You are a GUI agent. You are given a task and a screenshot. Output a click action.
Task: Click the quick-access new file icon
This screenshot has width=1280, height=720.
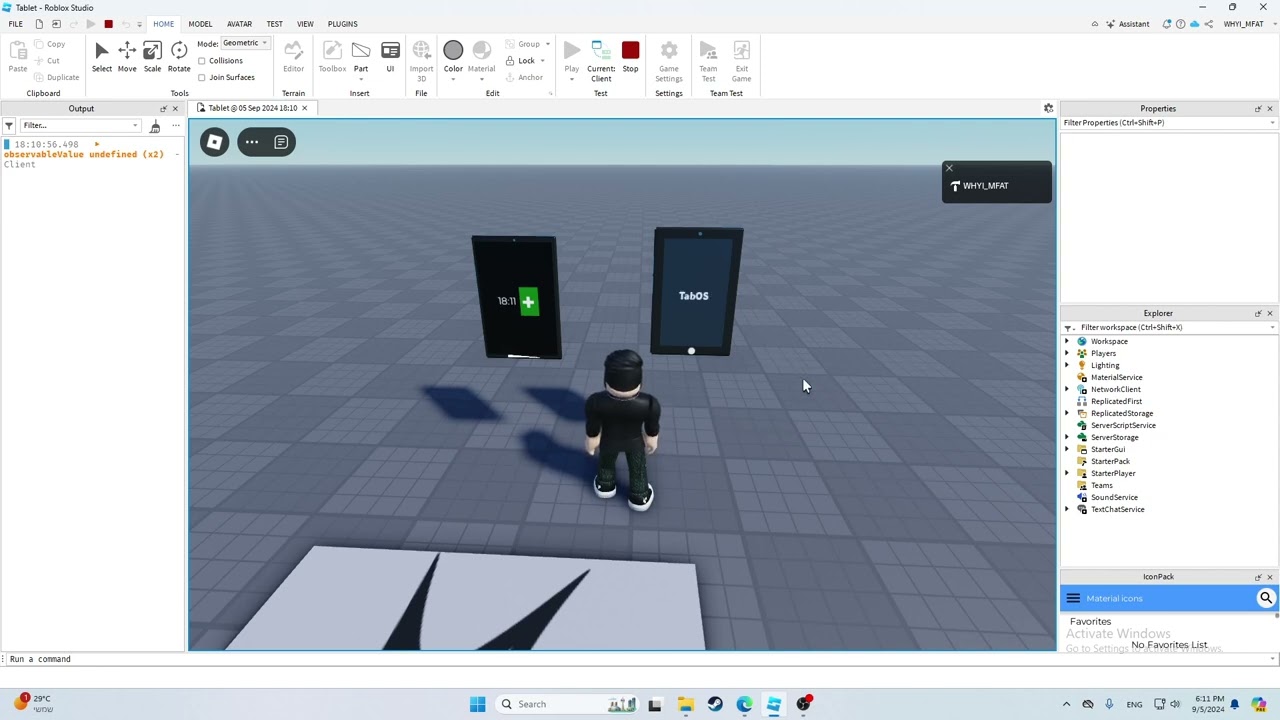[x=39, y=24]
